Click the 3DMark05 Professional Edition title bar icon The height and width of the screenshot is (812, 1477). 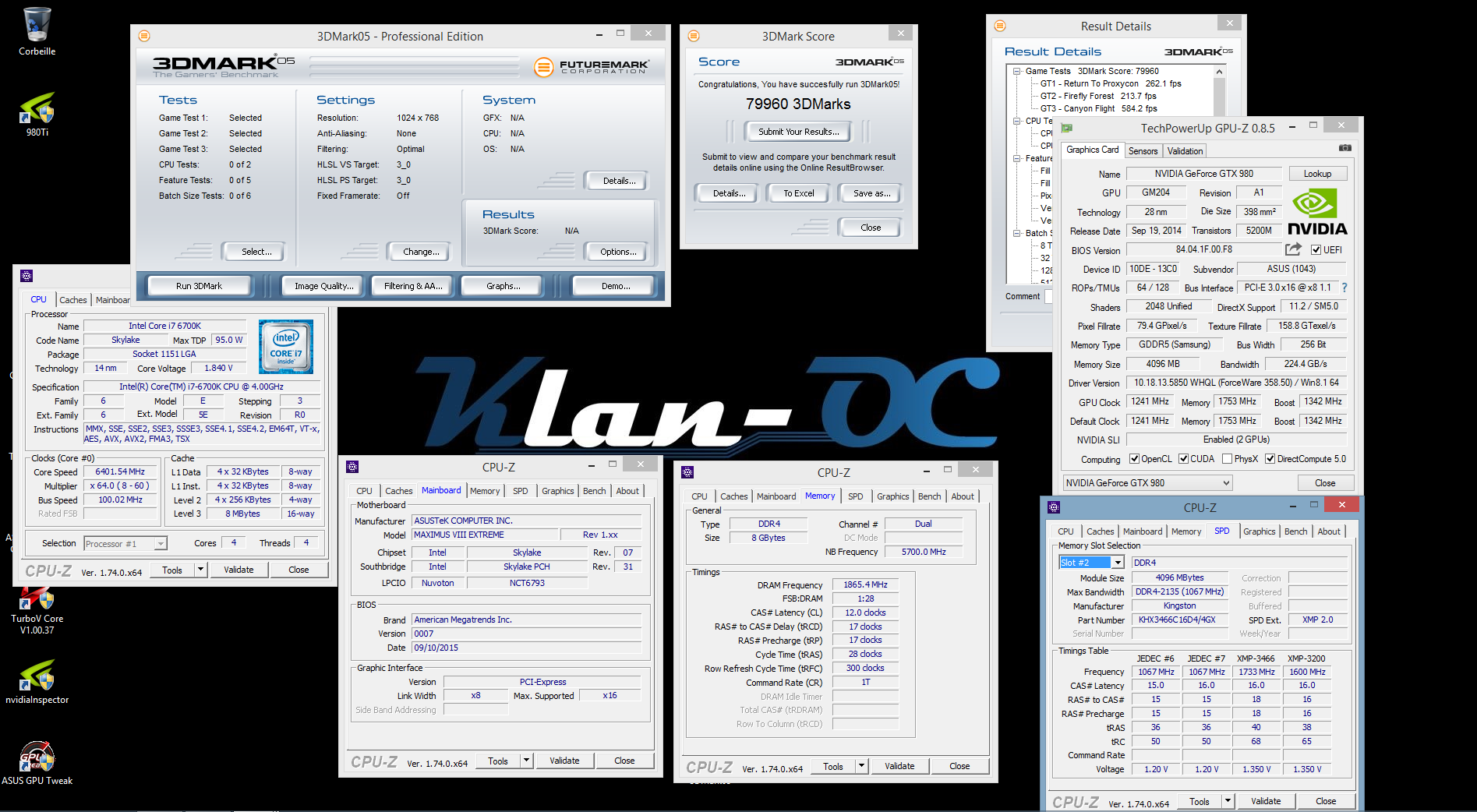point(144,36)
